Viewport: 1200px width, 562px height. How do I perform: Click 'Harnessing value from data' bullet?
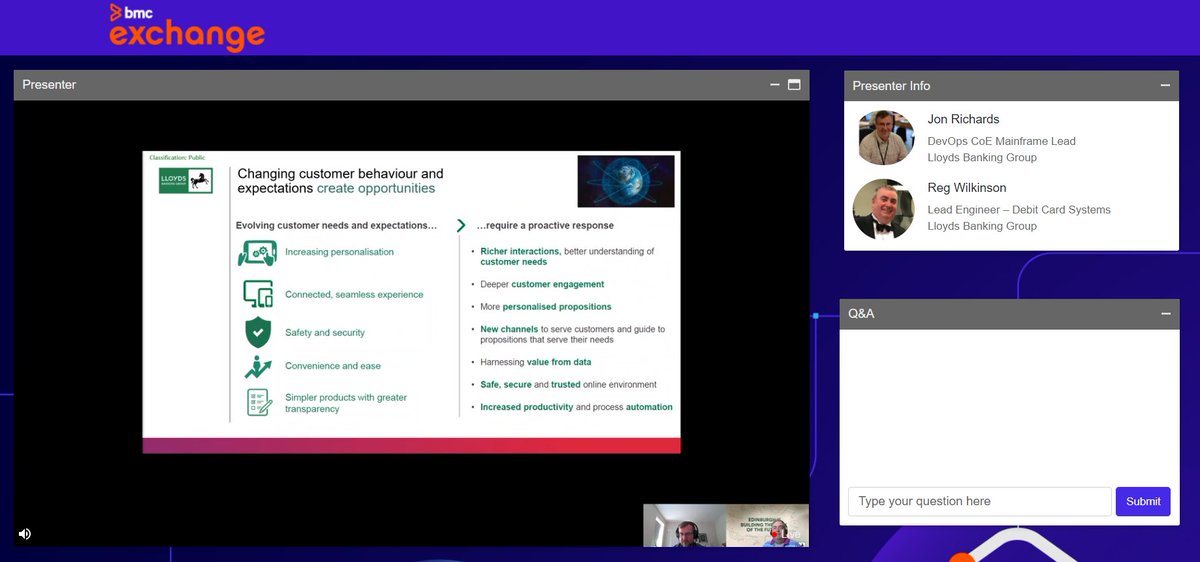coord(535,362)
